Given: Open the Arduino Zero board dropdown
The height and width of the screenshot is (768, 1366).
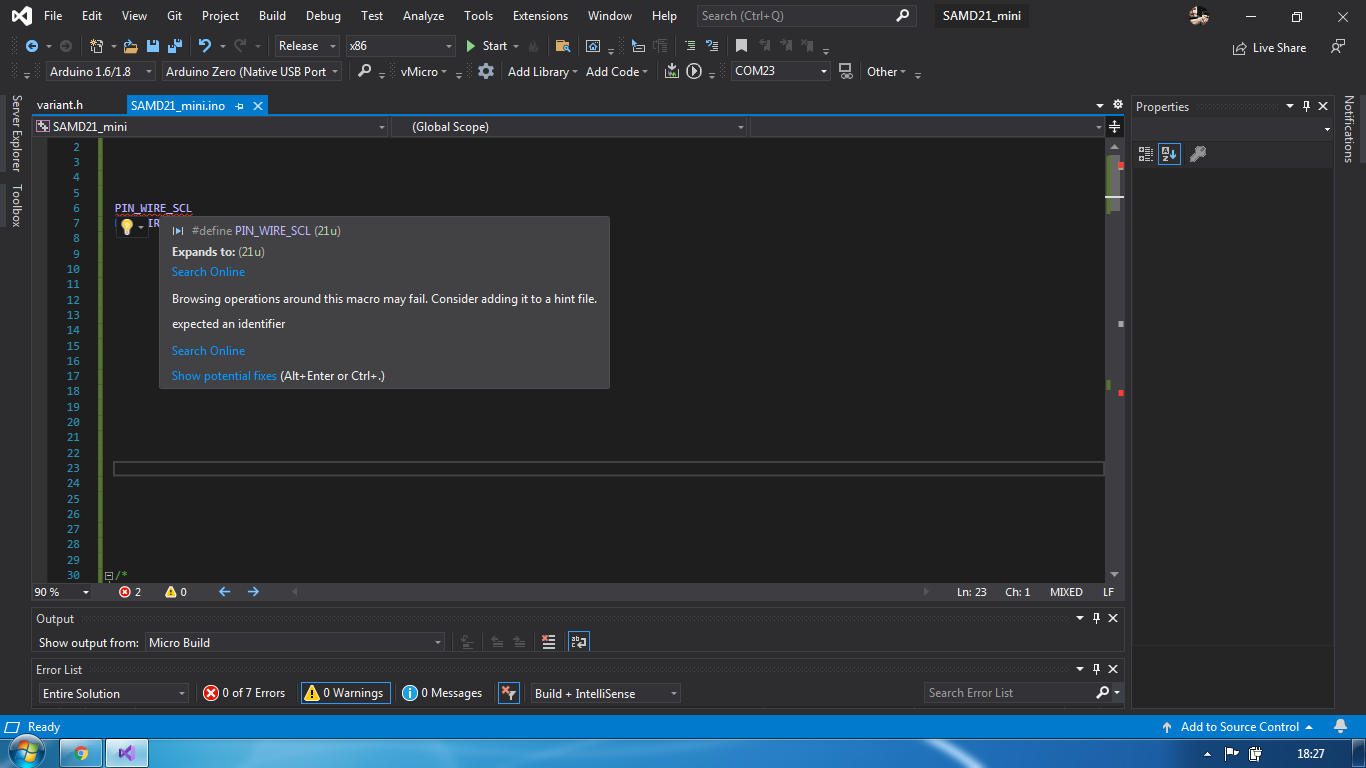Looking at the screenshot, I should click(252, 71).
